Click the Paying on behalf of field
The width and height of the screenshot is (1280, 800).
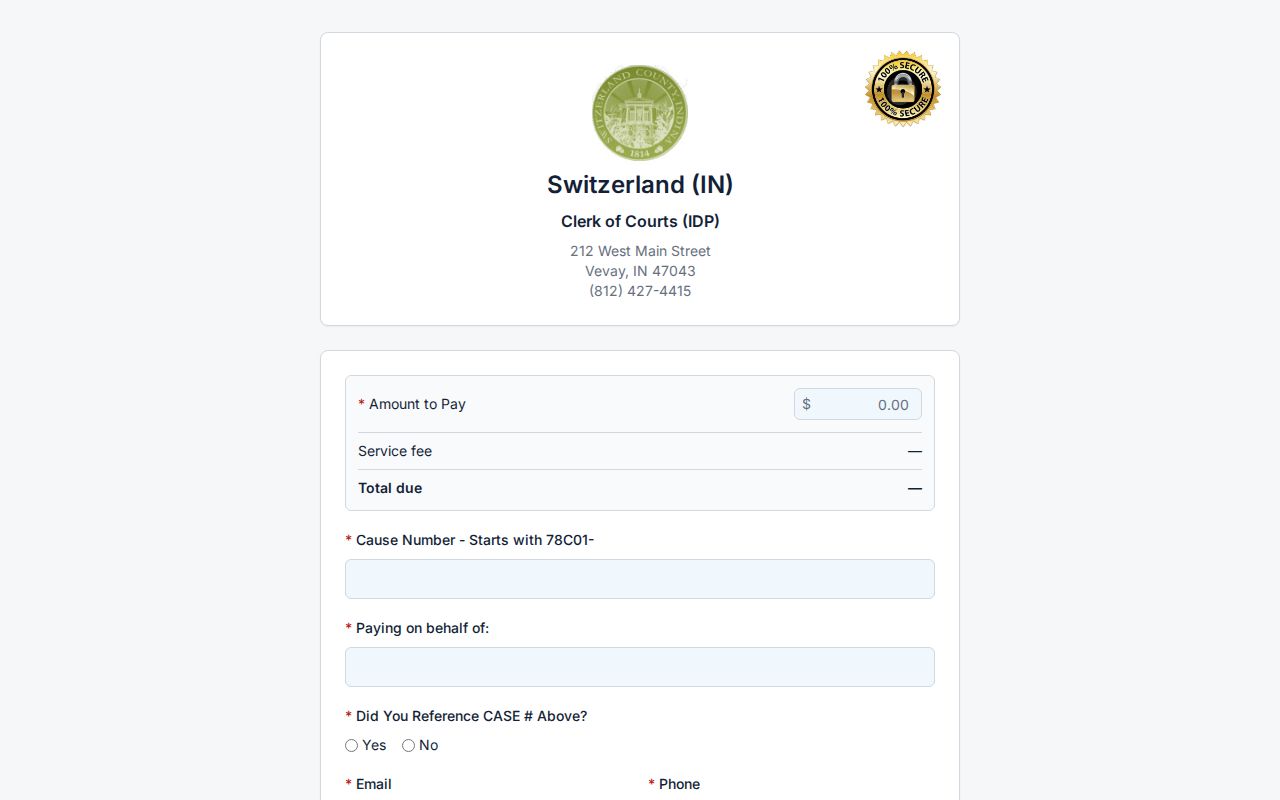coord(640,667)
